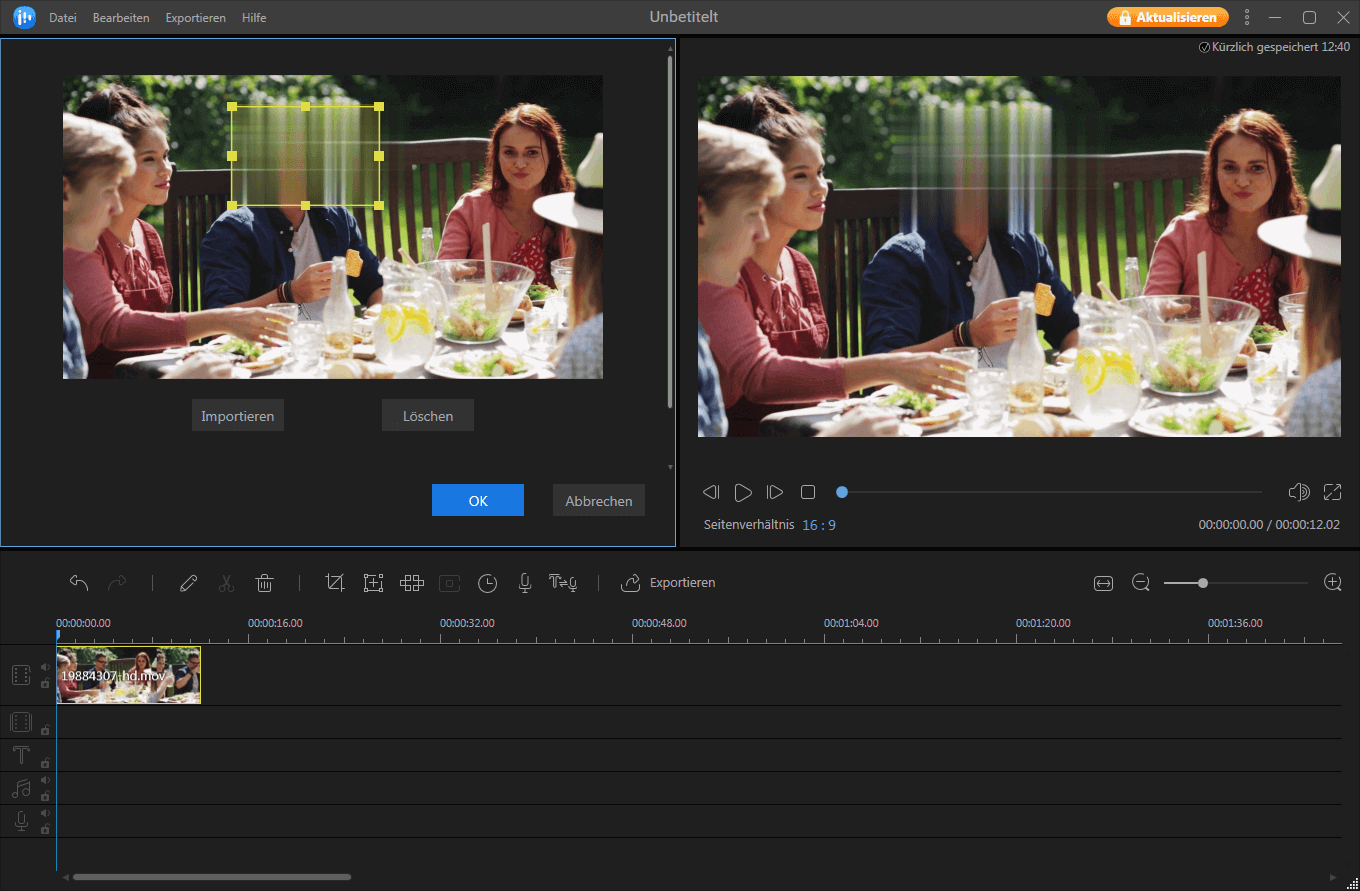Click the clock duration icon
Image resolution: width=1360 pixels, height=891 pixels.
[487, 583]
